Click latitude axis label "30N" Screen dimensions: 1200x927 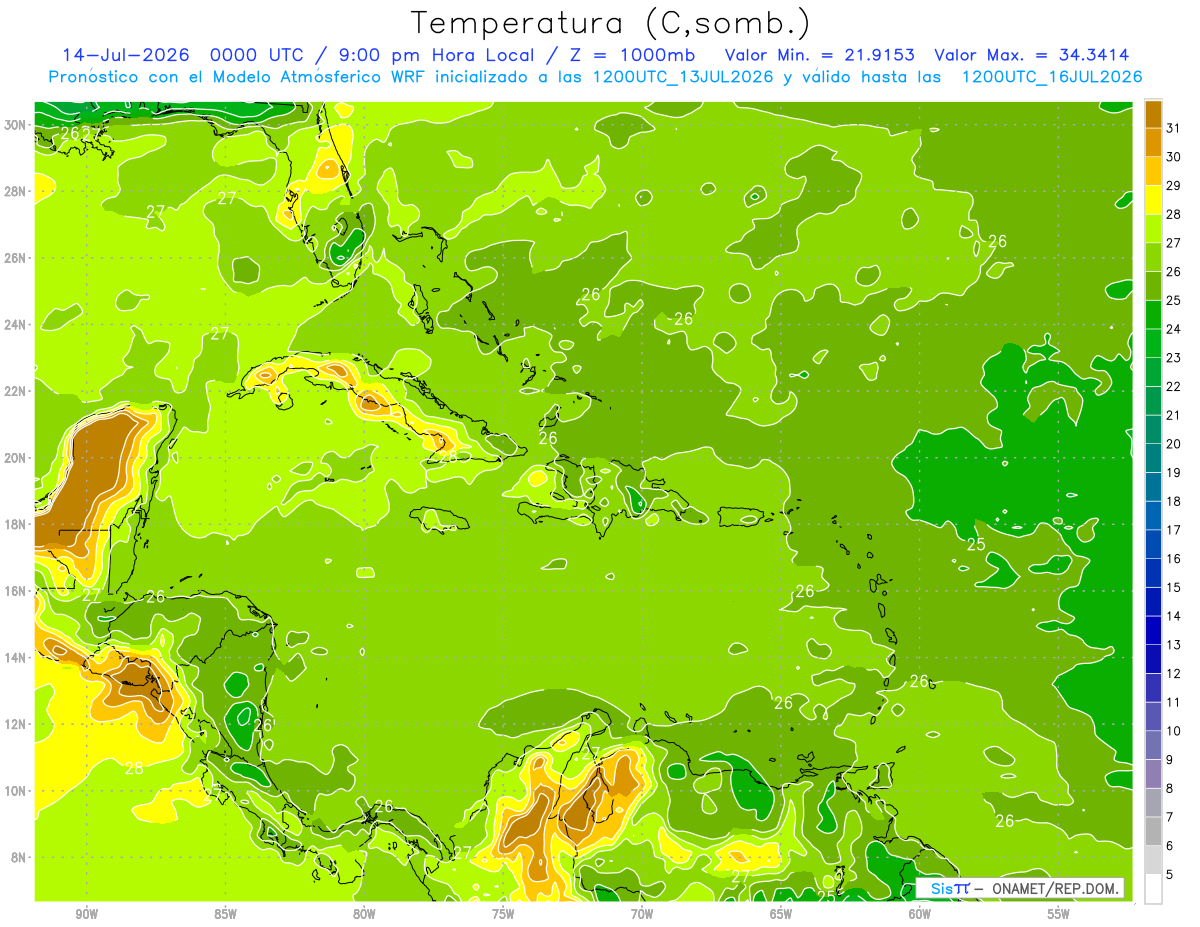(x=16, y=124)
